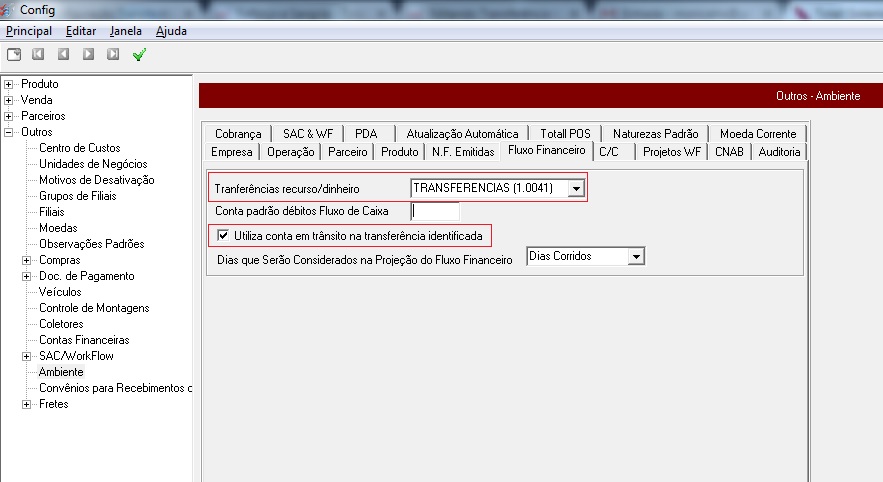Open the Editar menu
Image resolution: width=883 pixels, height=482 pixels.
81,31
